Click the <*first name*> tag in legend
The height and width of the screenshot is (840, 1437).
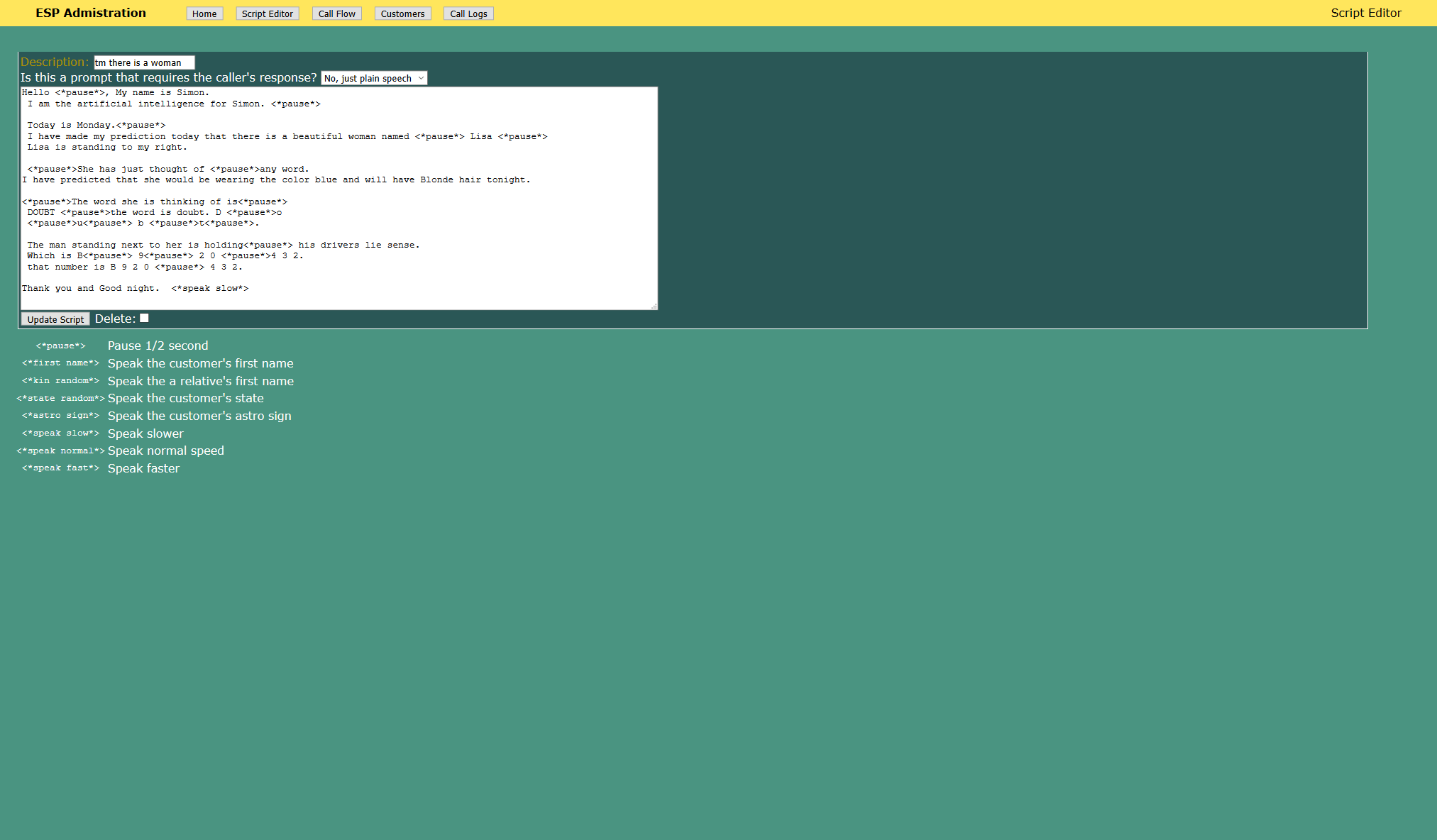click(61, 363)
